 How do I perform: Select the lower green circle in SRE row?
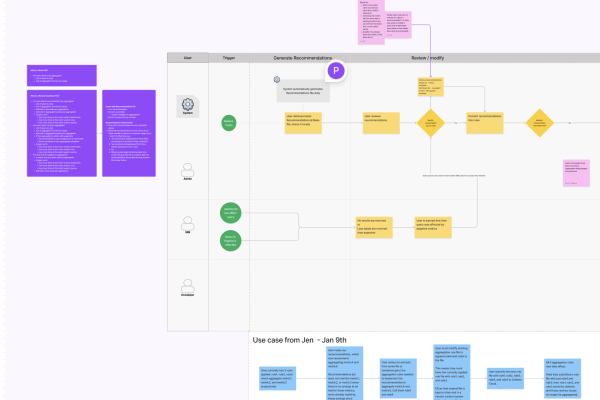pos(232,239)
